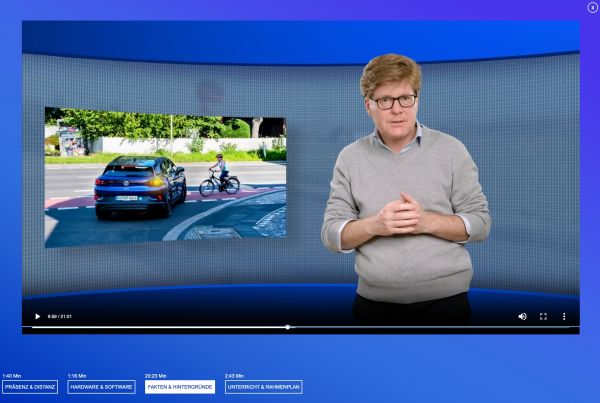Image resolution: width=600 pixels, height=403 pixels.
Task: Click the 2:43 Min duration label
Action: [235, 376]
